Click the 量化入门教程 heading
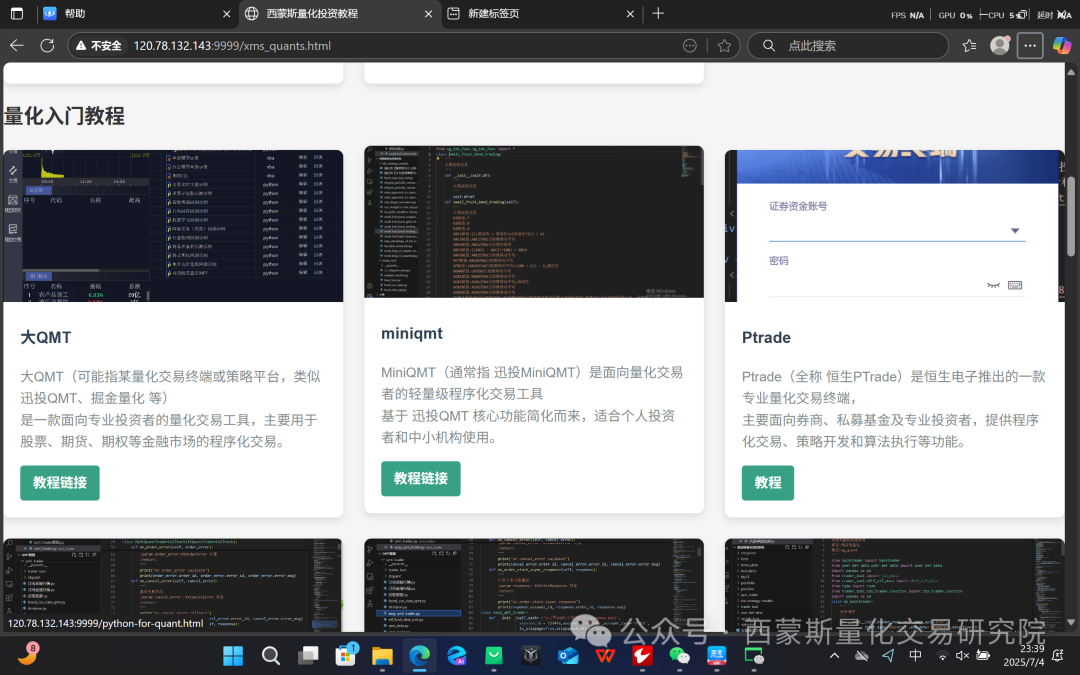1080x675 pixels. point(64,116)
